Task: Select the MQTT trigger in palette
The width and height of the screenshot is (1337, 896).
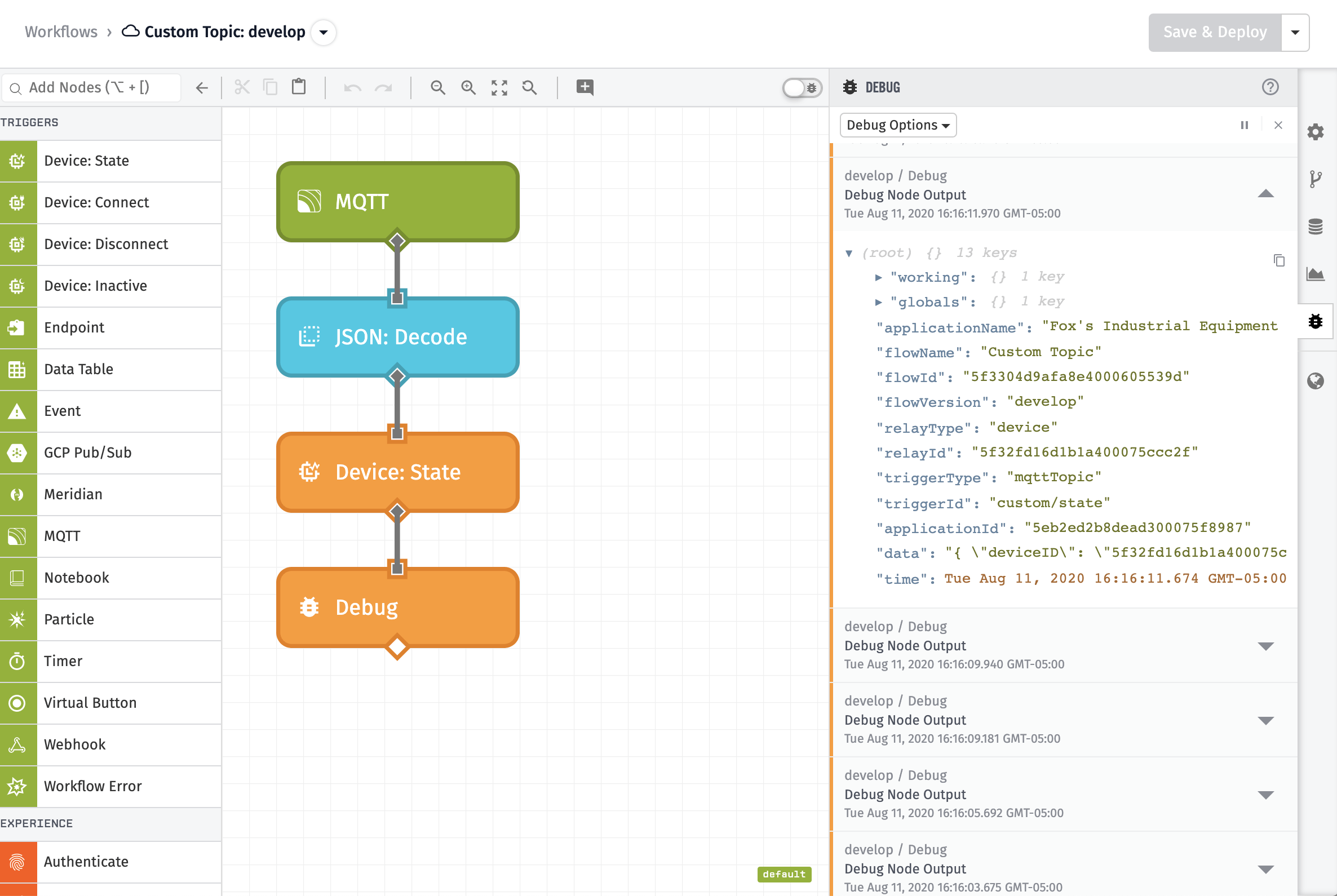Action: [x=110, y=536]
